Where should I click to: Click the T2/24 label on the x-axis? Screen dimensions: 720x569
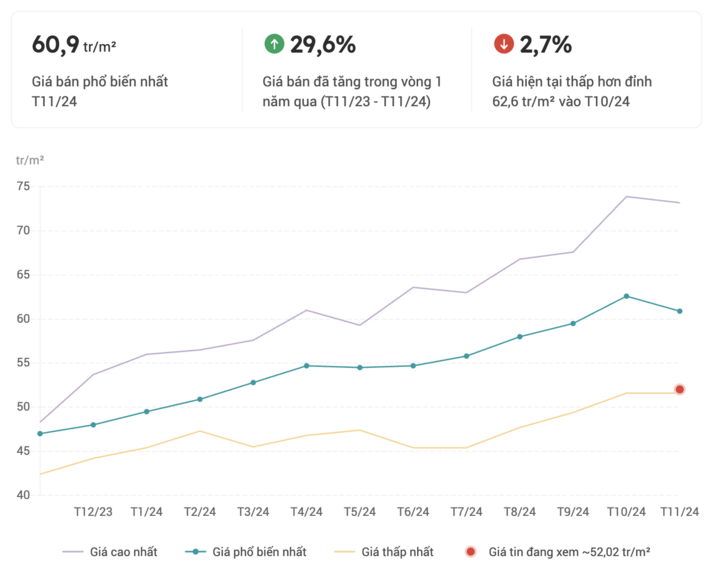tap(200, 512)
